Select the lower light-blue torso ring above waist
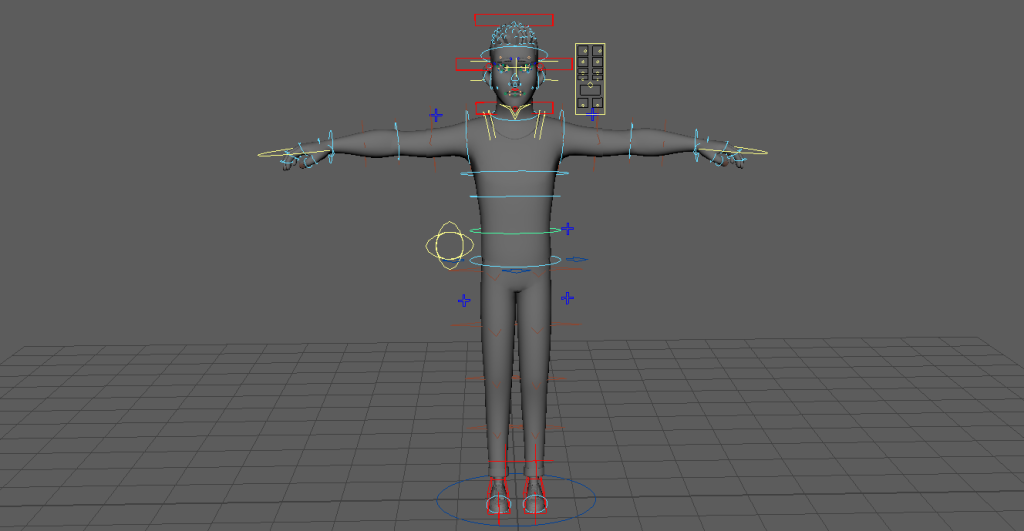This screenshot has height=531, width=1024. 515,196
